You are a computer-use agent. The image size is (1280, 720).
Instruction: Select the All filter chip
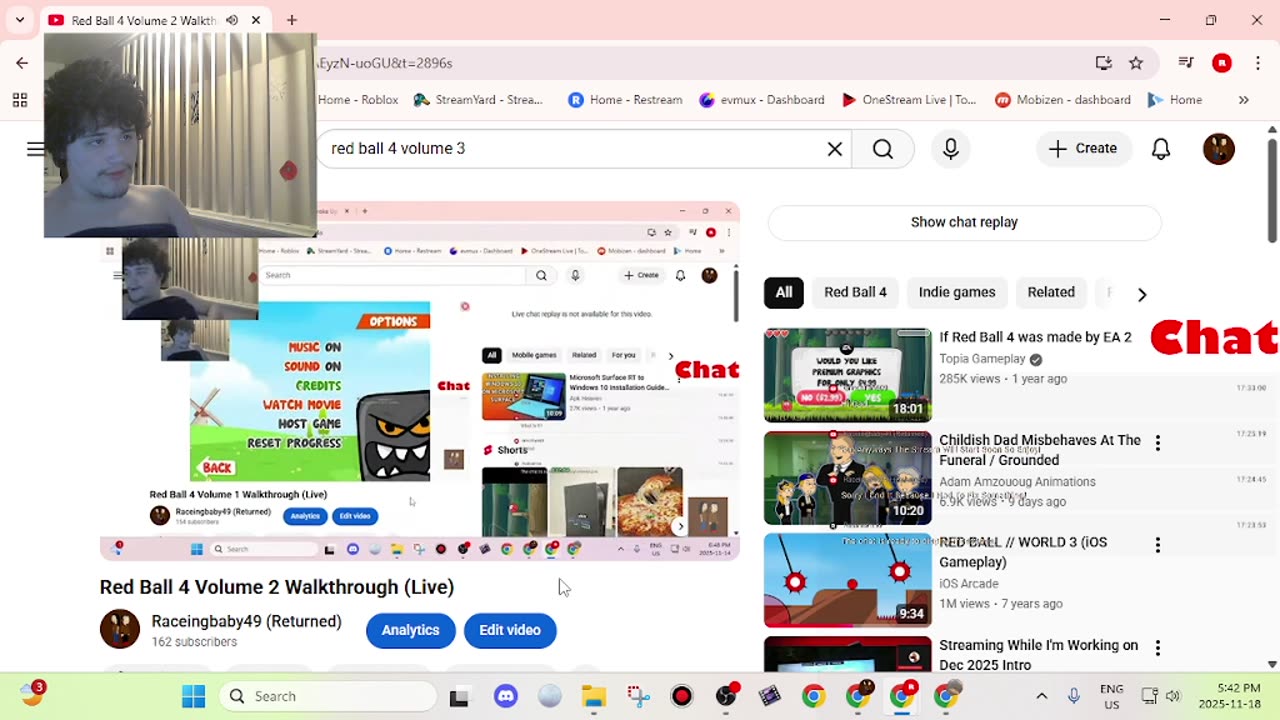coord(784,292)
